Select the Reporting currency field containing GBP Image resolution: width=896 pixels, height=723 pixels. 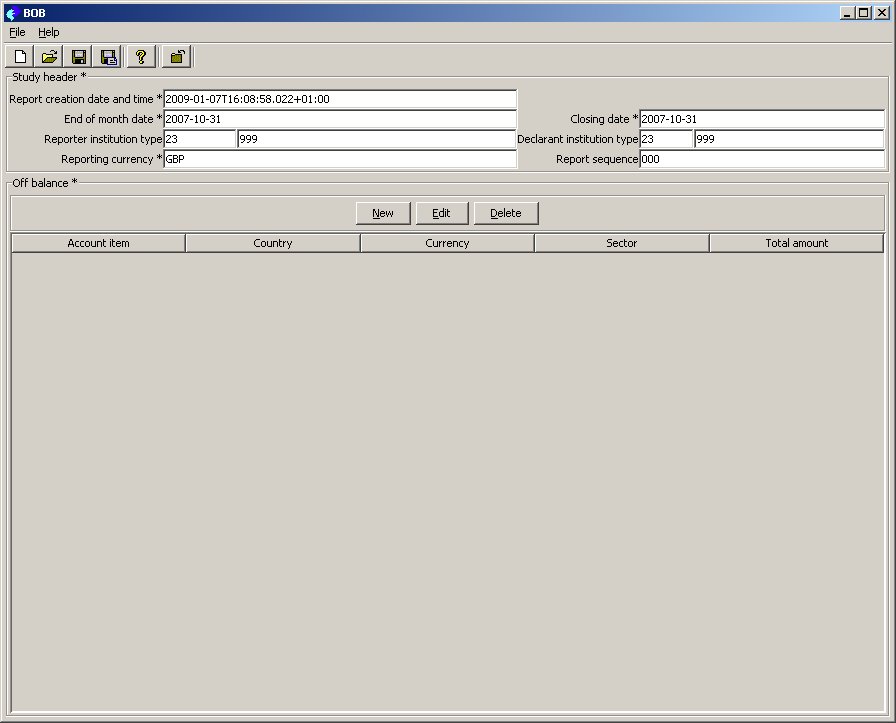340,159
